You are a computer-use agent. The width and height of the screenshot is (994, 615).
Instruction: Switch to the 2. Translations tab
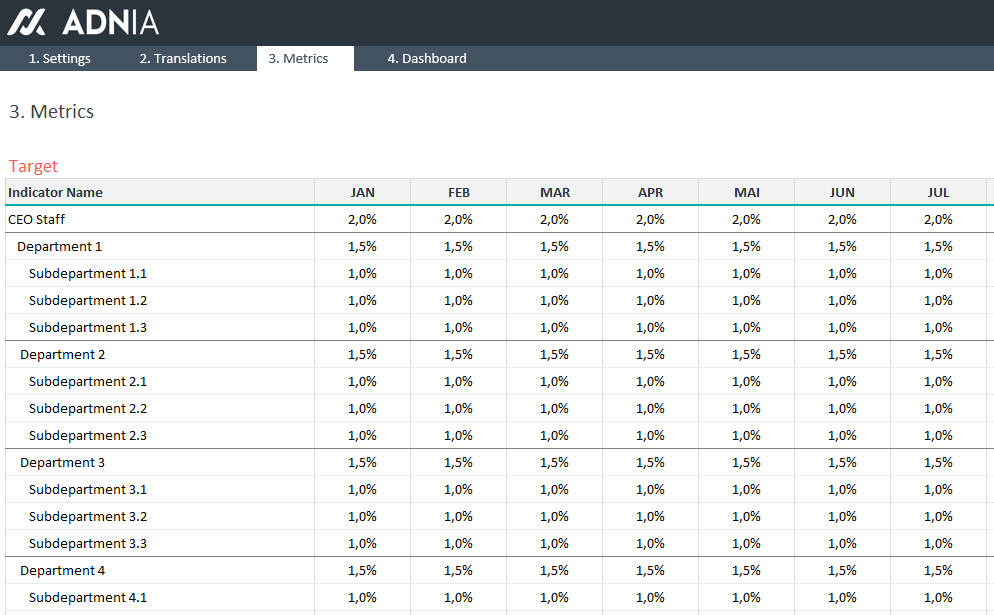pyautogui.click(x=183, y=58)
